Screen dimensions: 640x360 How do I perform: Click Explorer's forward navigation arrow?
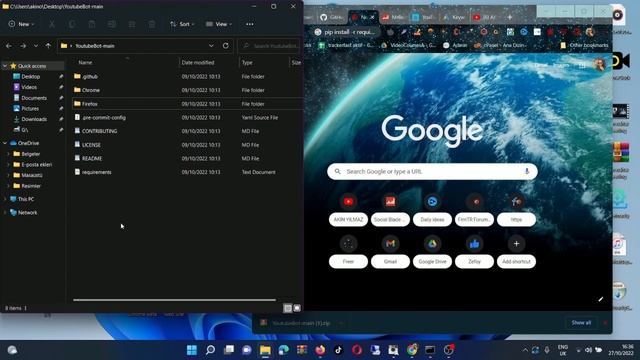[x=23, y=46]
